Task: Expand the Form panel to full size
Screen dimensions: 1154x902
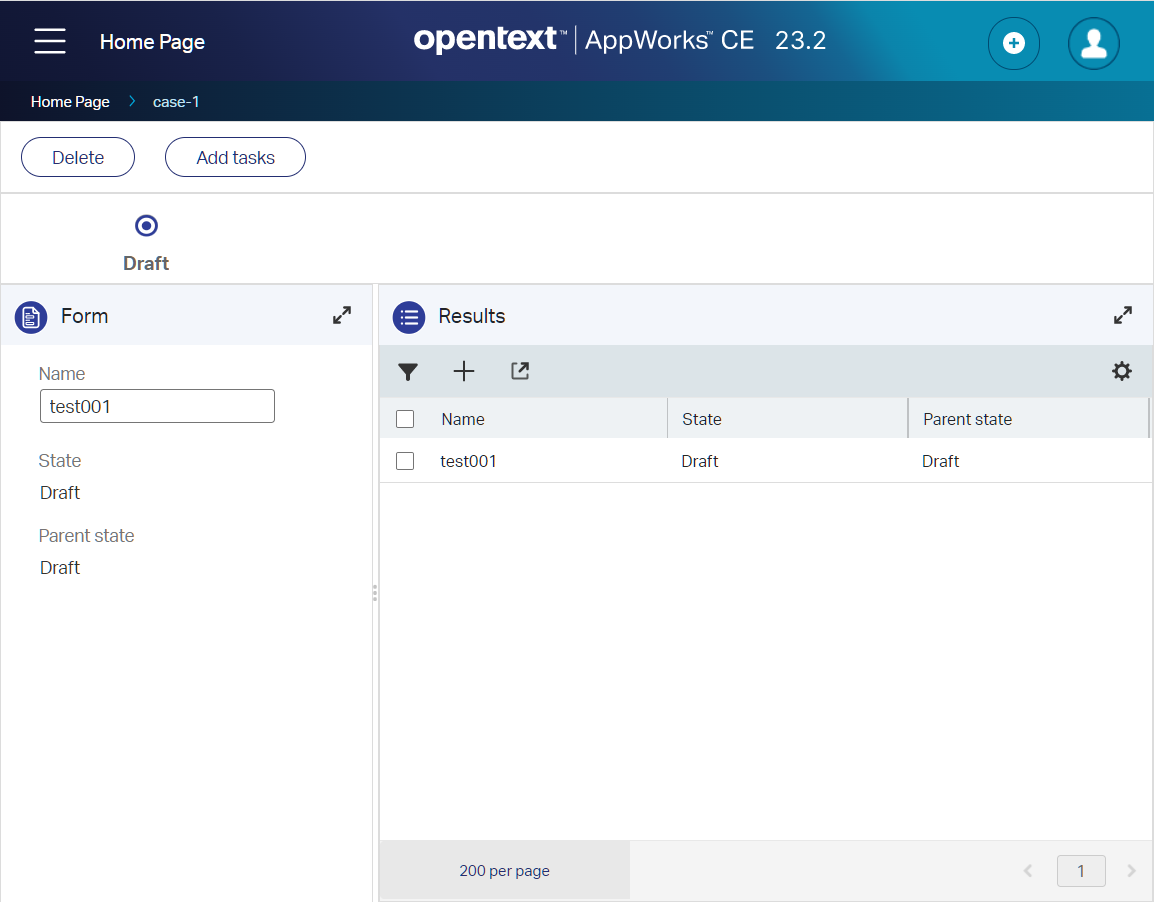Action: 342,315
